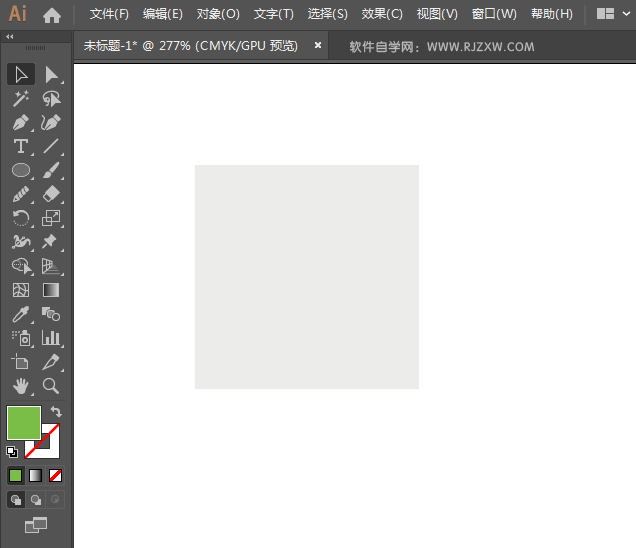The height and width of the screenshot is (548, 636).
Task: Select the Direct Selection tool
Action: click(51, 74)
